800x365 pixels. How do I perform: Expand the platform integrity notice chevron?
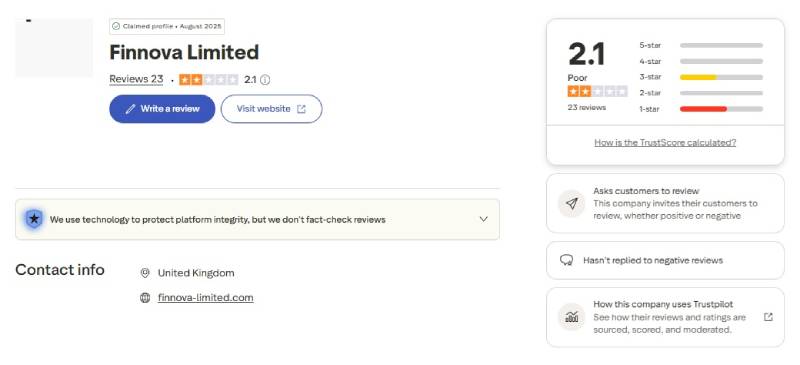pyautogui.click(x=484, y=219)
